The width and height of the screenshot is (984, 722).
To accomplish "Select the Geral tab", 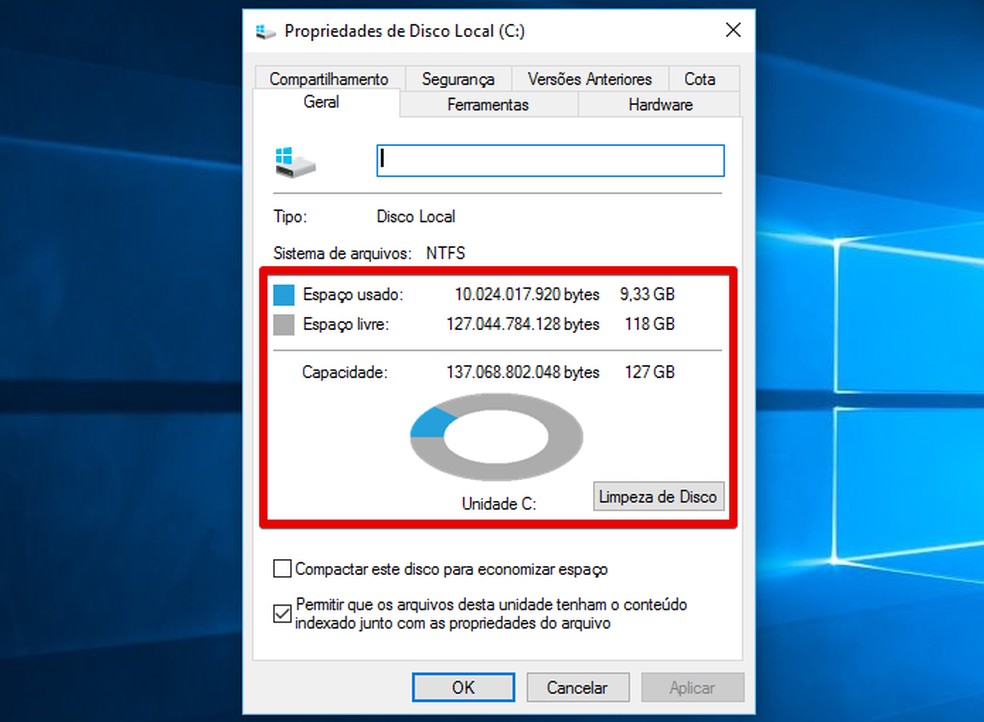I will pos(321,102).
